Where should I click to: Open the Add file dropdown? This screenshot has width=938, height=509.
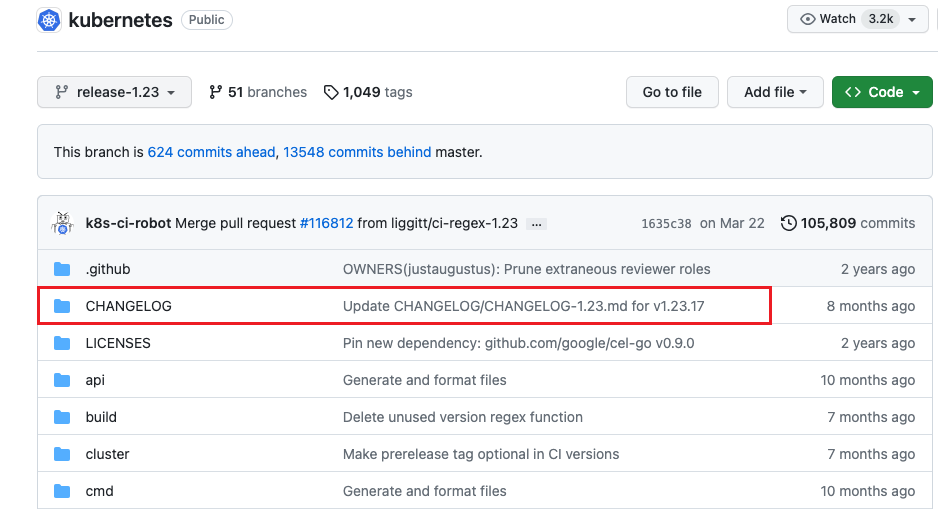pyautogui.click(x=775, y=92)
